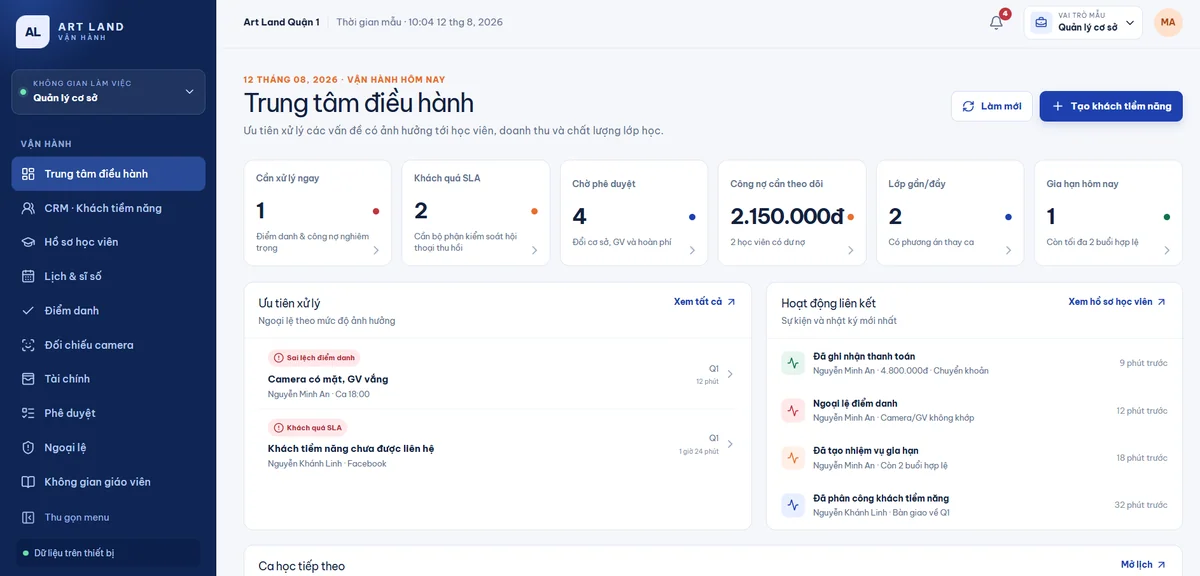Click the warning icon on Khách quá SLA tag
This screenshot has width=1200, height=576.
coord(279,427)
